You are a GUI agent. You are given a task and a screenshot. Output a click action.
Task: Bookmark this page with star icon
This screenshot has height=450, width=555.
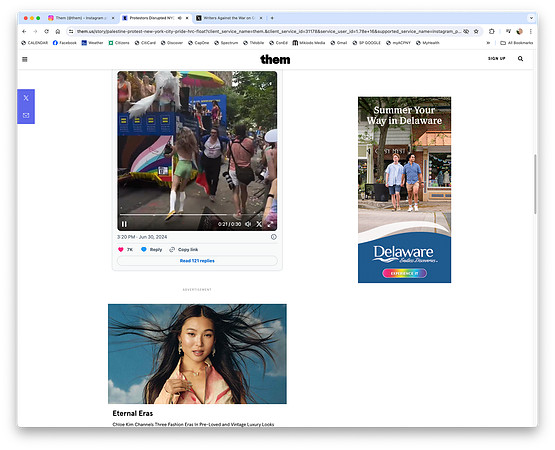(476, 32)
